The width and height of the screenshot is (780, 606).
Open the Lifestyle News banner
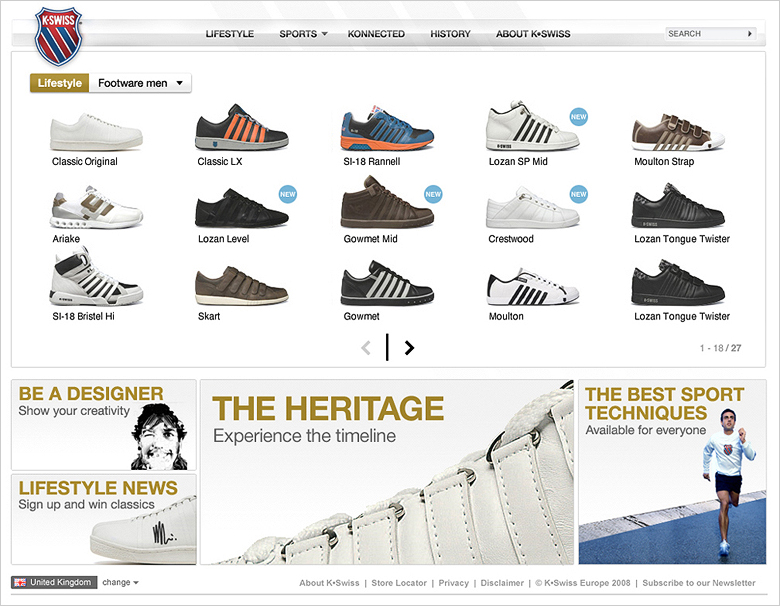104,519
